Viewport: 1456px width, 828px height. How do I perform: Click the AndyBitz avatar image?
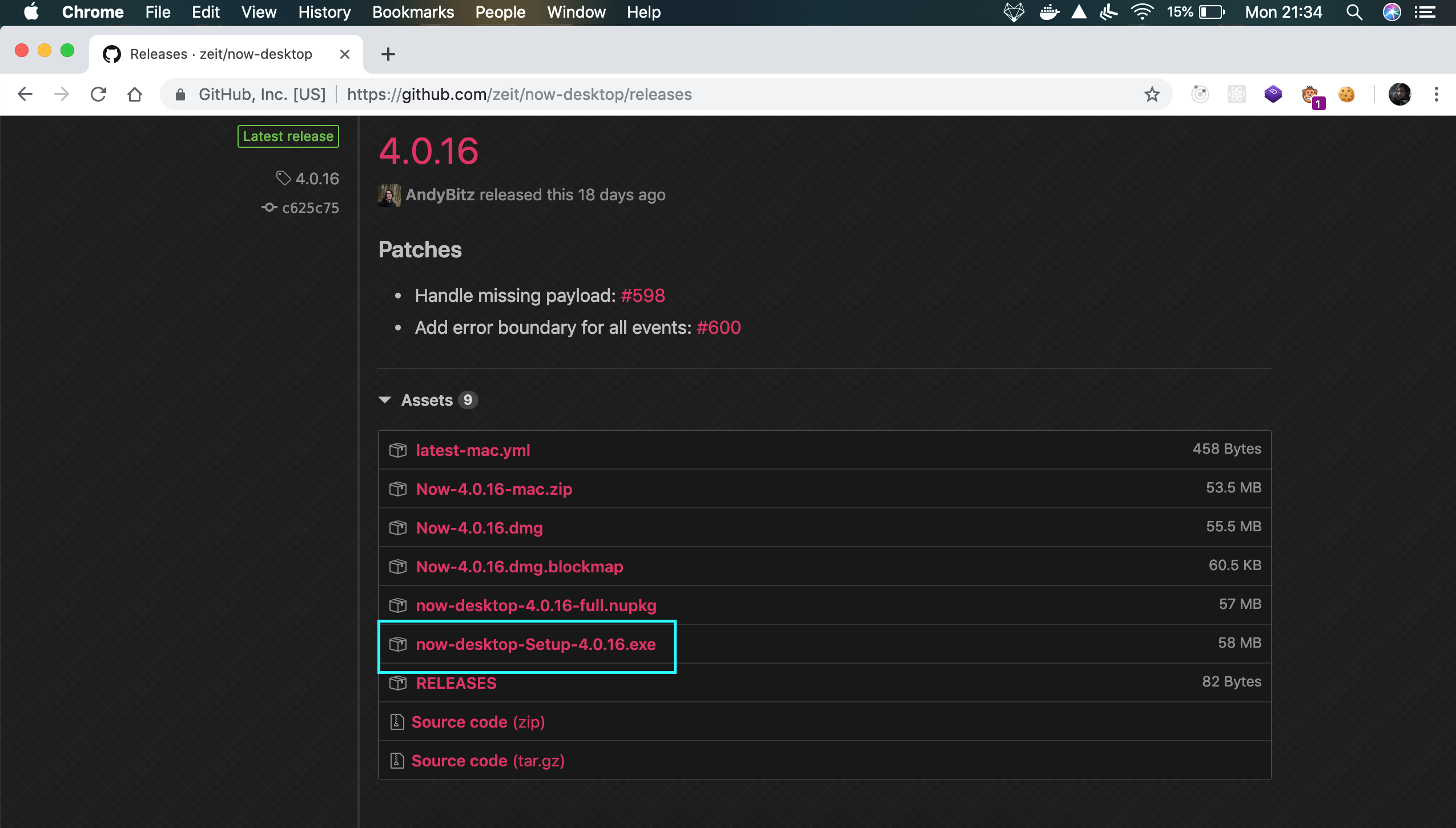tap(389, 195)
